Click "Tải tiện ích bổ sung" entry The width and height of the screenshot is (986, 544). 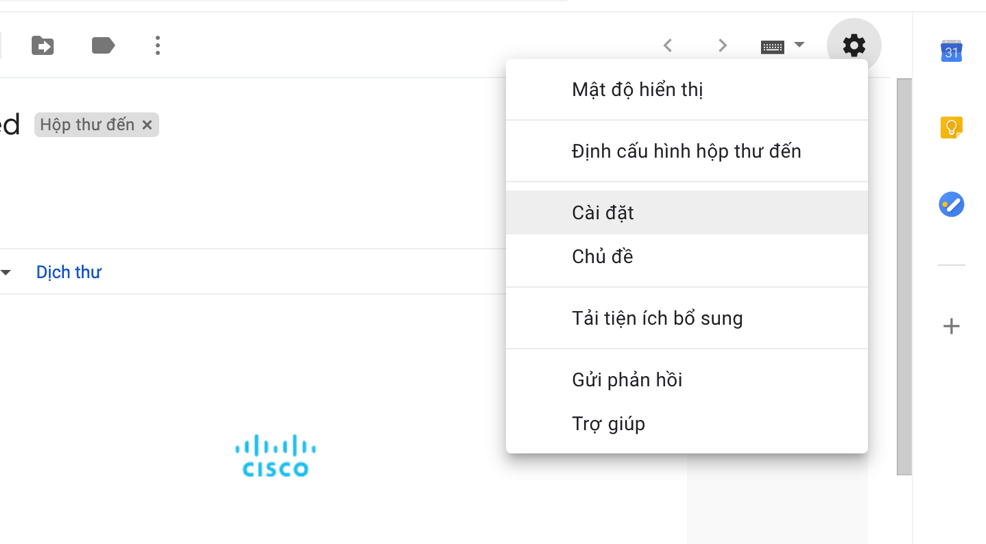(657, 319)
